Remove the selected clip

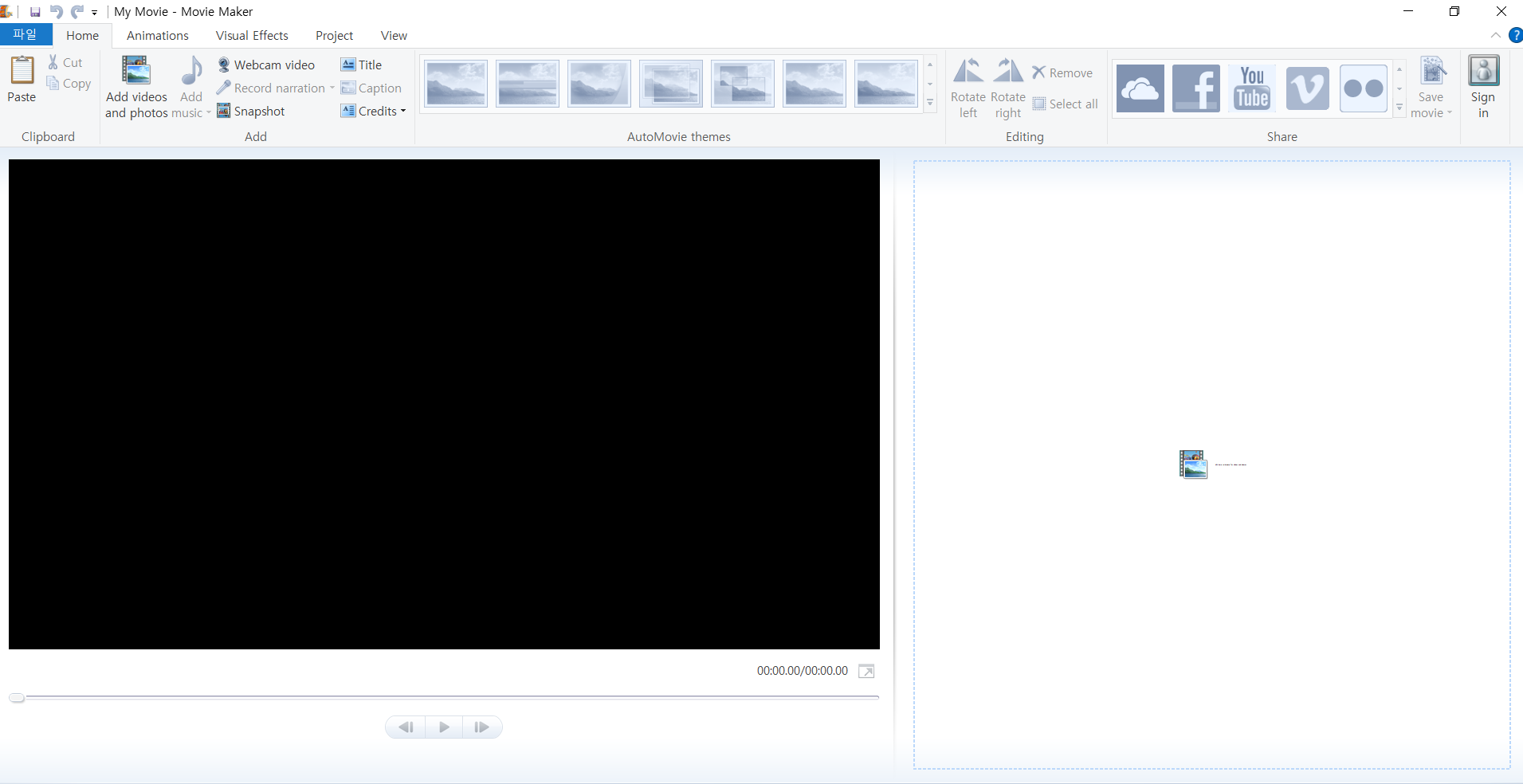[1062, 73]
